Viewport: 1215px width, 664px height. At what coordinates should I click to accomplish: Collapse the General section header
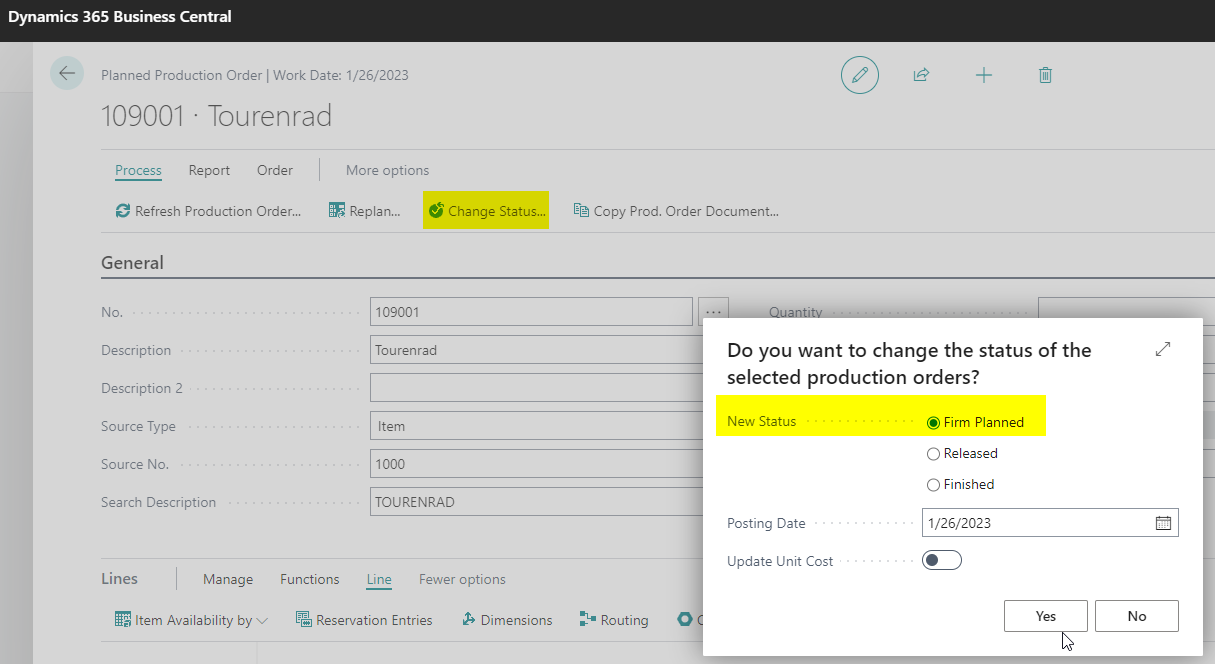(x=132, y=263)
